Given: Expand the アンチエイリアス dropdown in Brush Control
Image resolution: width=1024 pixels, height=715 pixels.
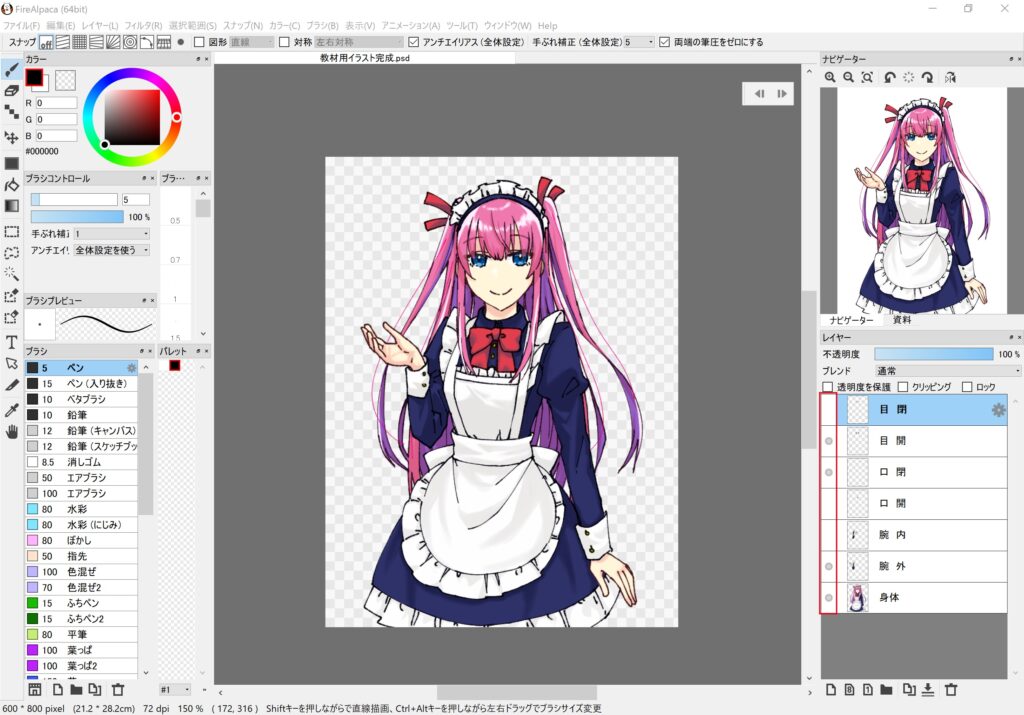Looking at the screenshot, I should click(x=112, y=249).
